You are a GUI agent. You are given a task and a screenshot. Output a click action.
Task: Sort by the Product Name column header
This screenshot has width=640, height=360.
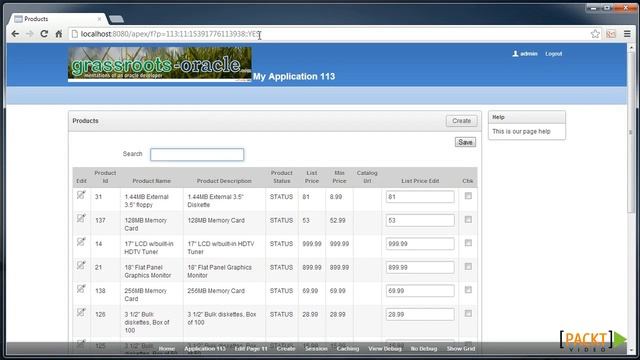coord(151,181)
